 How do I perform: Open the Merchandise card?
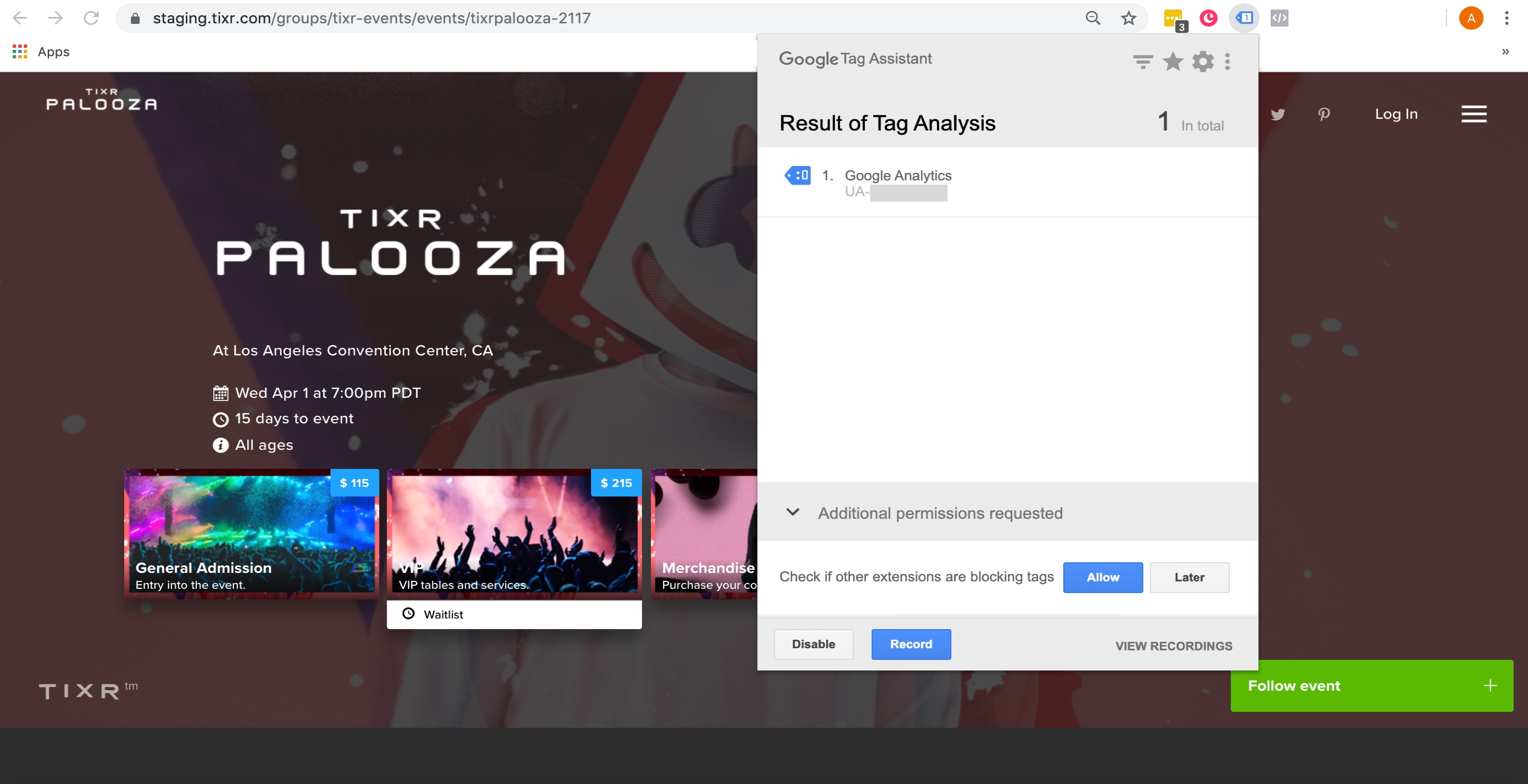(x=705, y=534)
